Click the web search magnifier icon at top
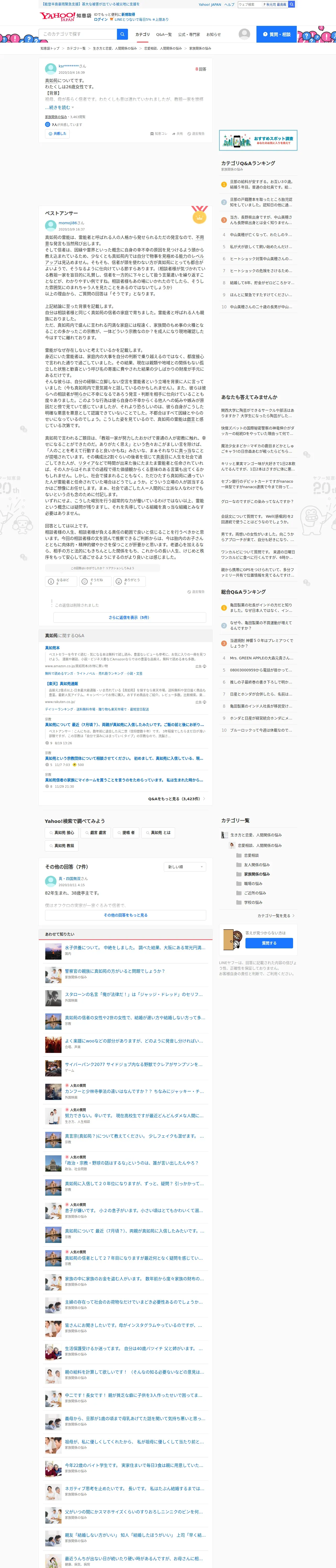Screen dimensions: 336x1568 292,4
